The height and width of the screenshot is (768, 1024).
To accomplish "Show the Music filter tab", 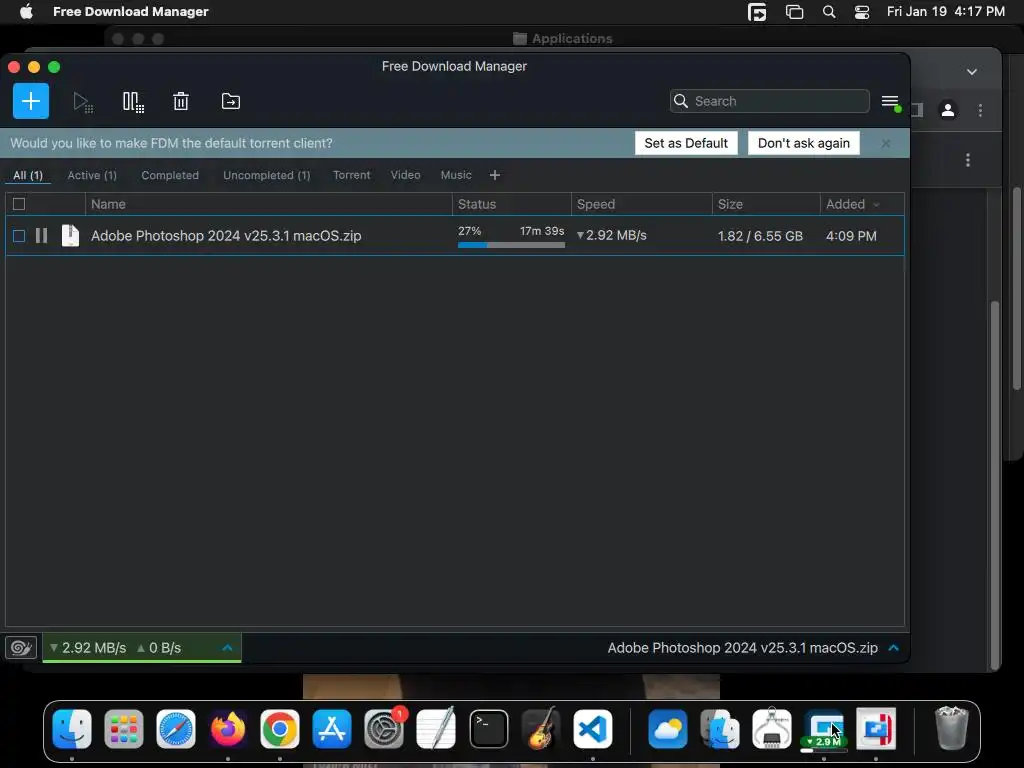I will point(456,175).
